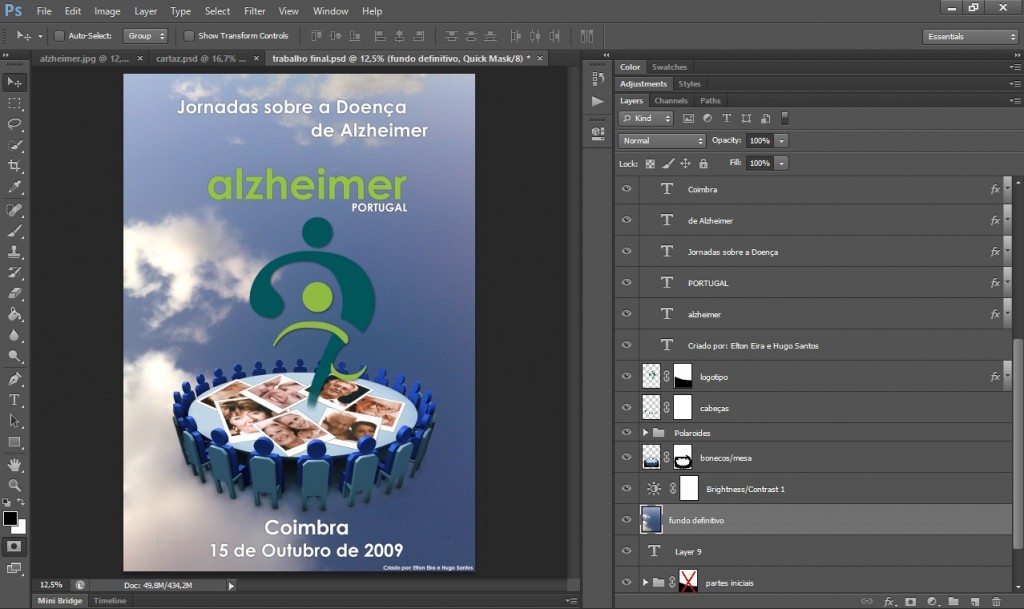Viewport: 1024px width, 609px height.
Task: Switch to the cartaz.psd document tab
Action: 200,58
